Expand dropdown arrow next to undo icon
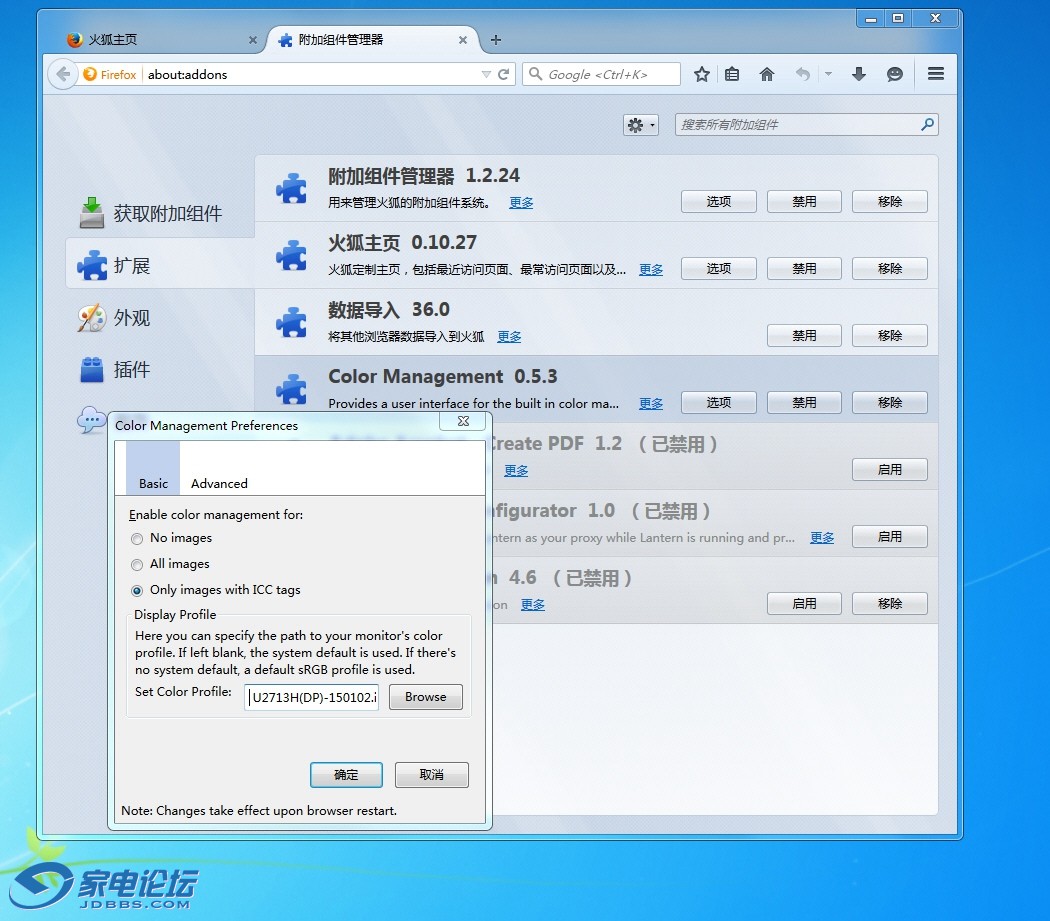Screen dimensions: 1050x921 click(x=828, y=74)
